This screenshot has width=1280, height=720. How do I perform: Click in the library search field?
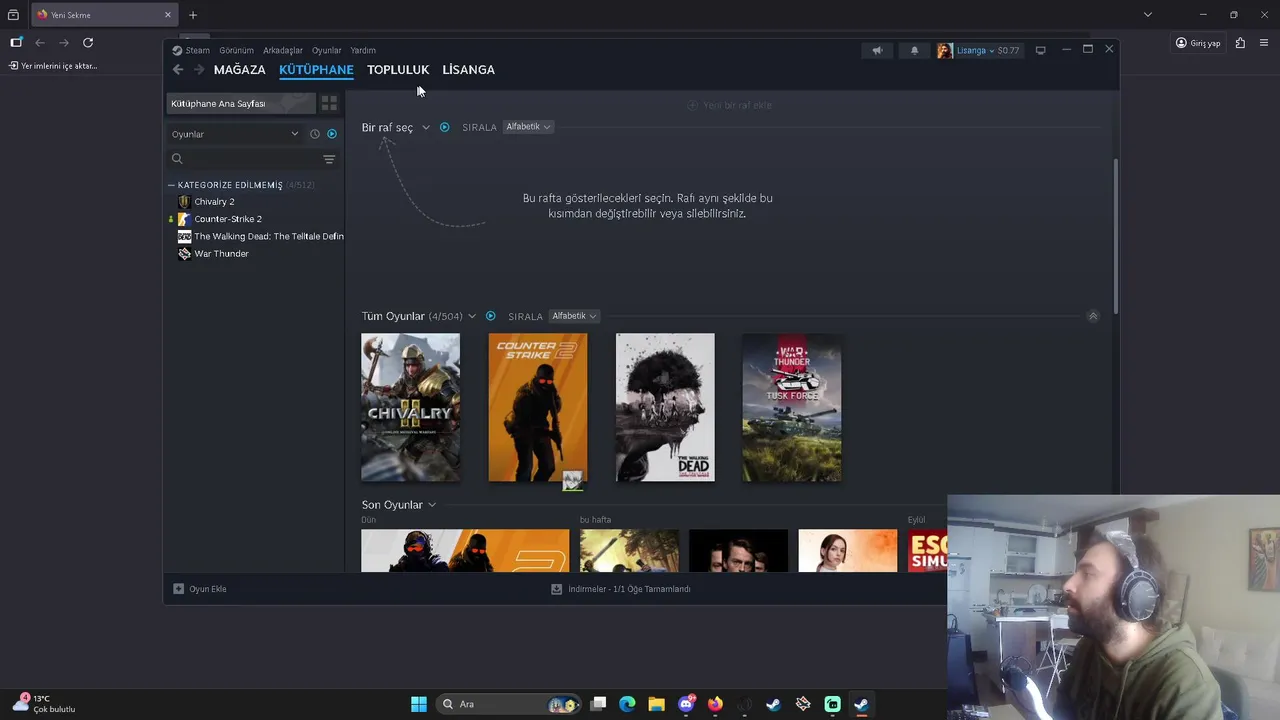pos(252,159)
